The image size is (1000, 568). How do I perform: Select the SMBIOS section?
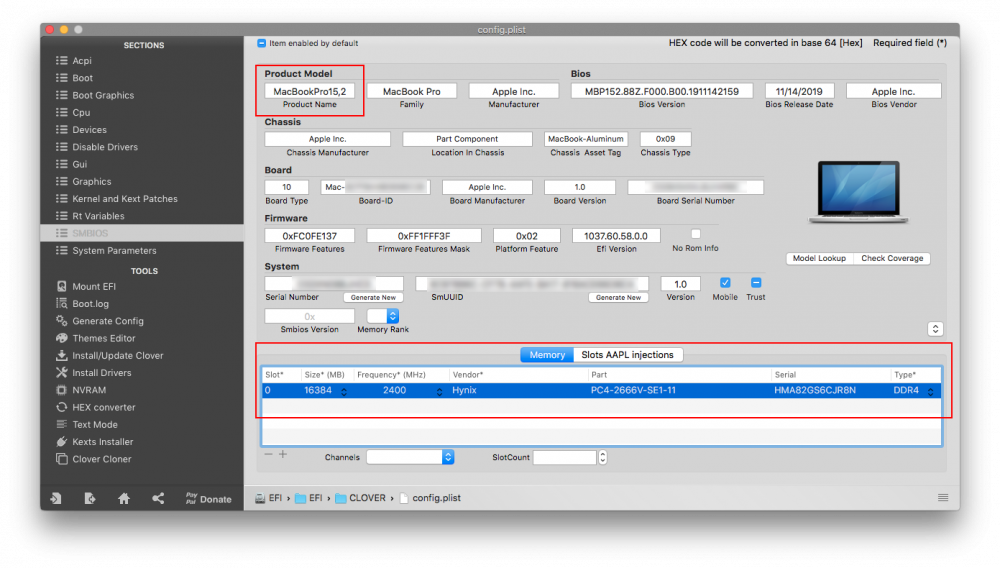pos(142,233)
